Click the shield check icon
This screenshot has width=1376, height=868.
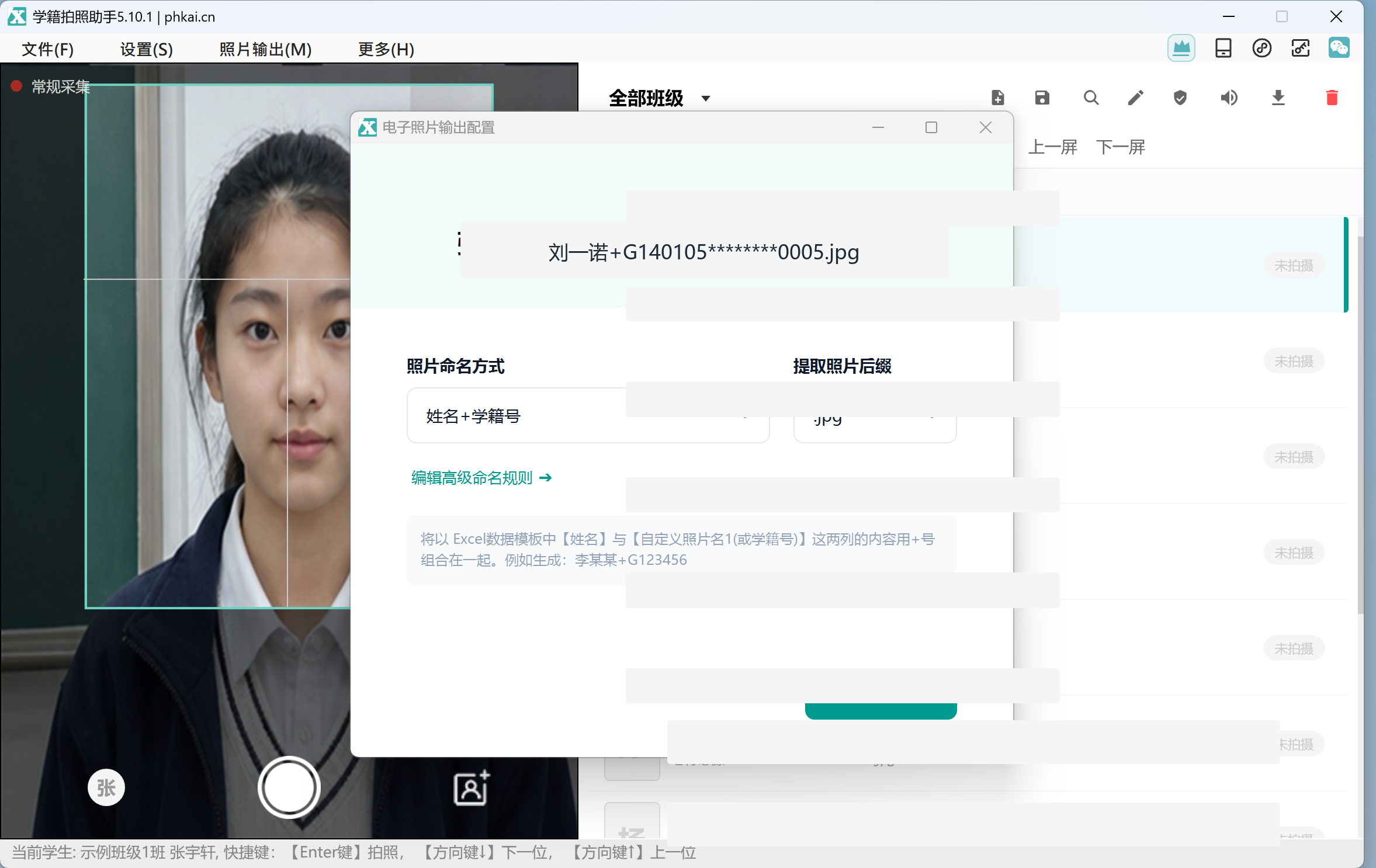point(1180,98)
